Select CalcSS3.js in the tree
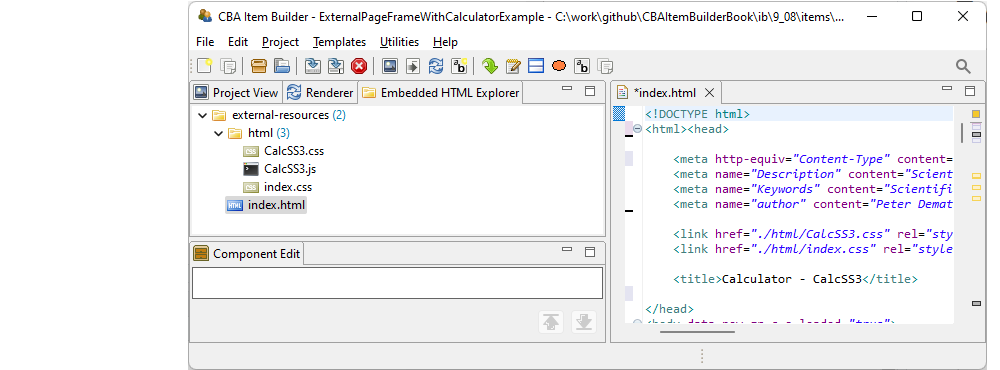The width and height of the screenshot is (1000, 370). click(x=290, y=169)
